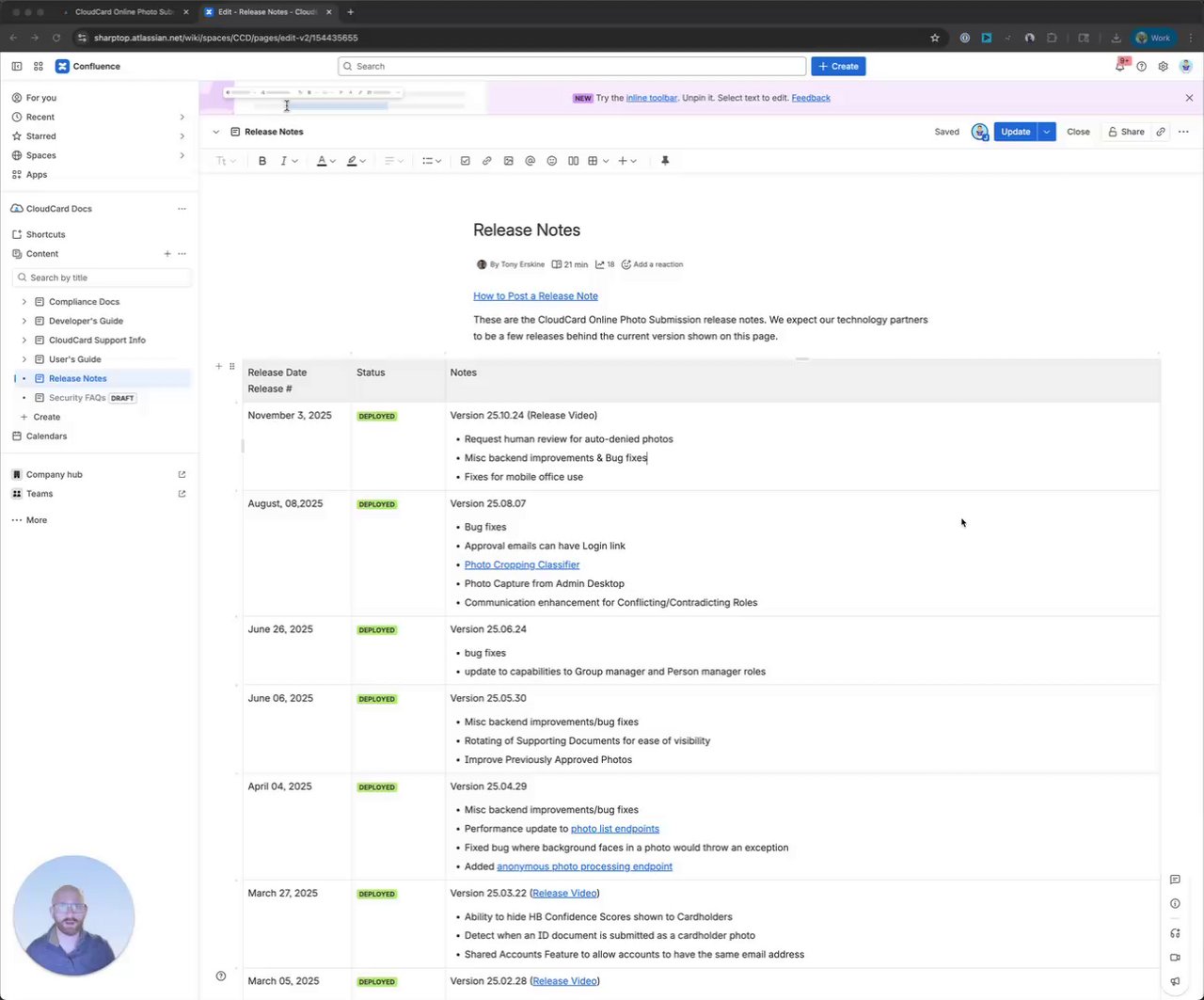The image size is (1204, 1000).
Task: Open the bullet list dropdown
Action: tap(431, 161)
